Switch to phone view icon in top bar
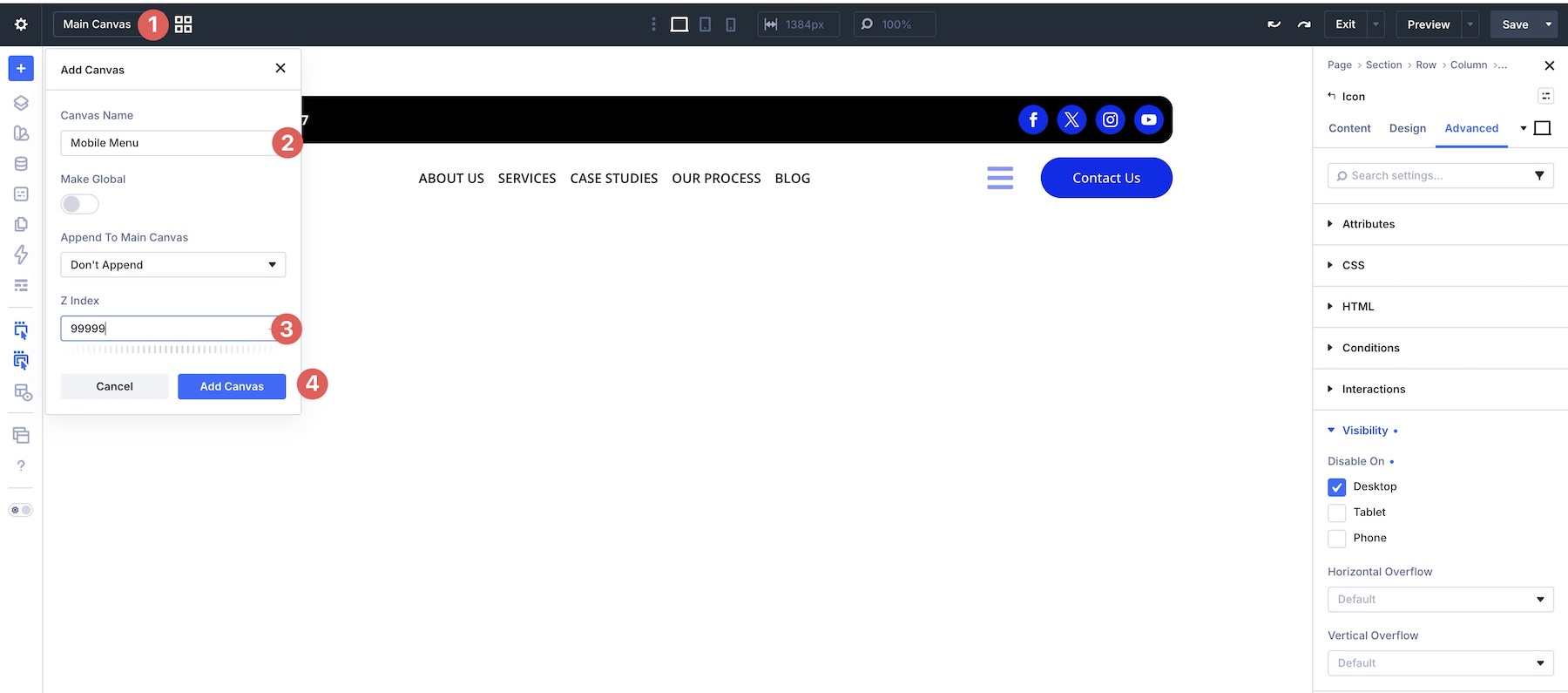 tap(731, 24)
